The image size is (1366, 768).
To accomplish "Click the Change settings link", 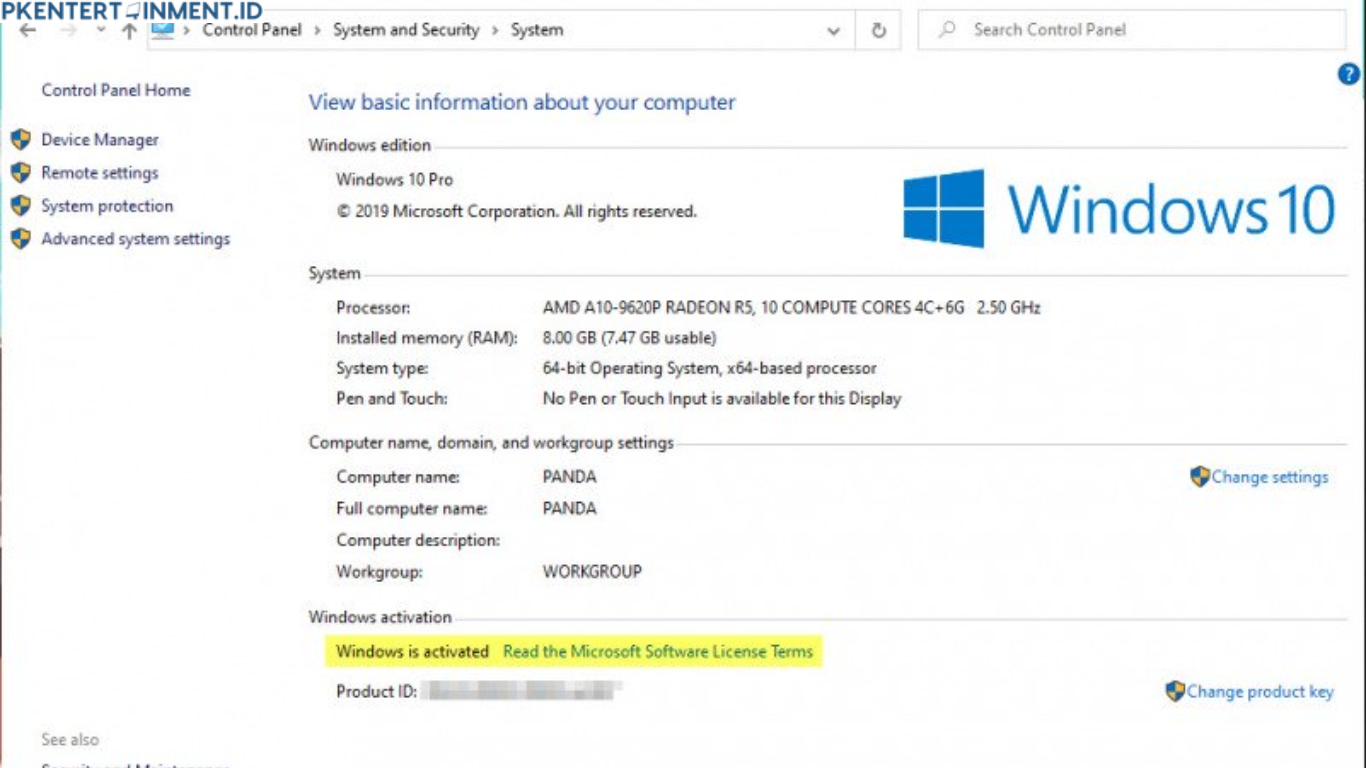I will tap(1270, 477).
